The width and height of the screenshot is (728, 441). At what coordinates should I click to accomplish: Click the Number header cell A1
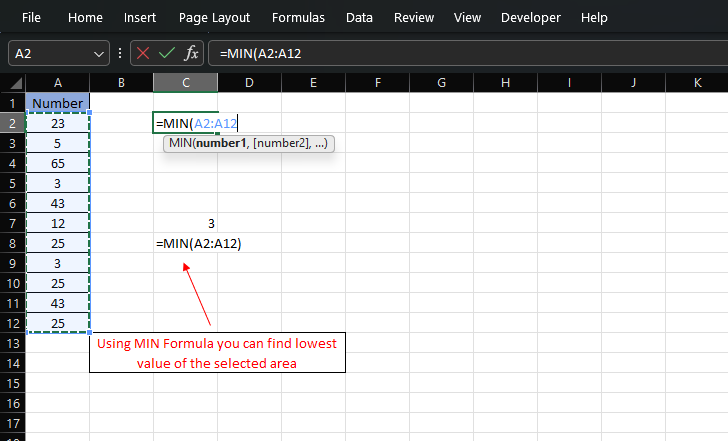[57, 103]
